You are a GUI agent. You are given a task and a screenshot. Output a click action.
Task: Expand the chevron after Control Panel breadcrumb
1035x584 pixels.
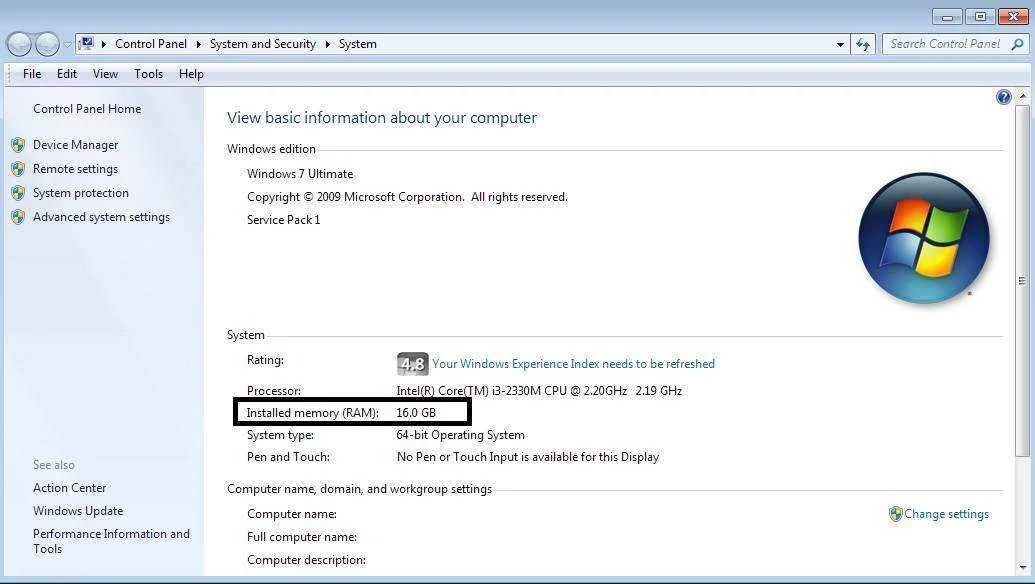198,44
